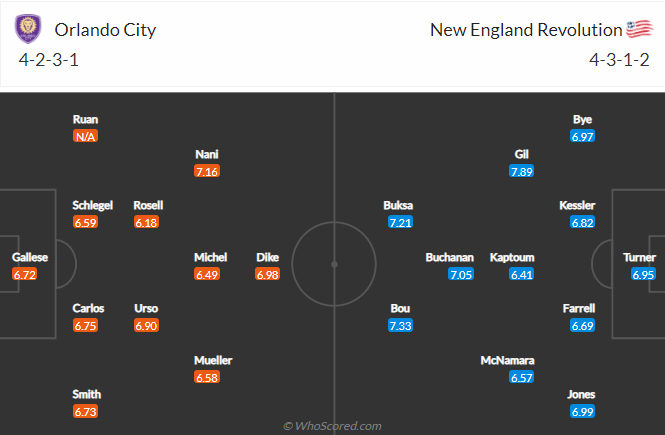Click Ruan's N/A rating badge
The width and height of the screenshot is (665, 435).
85,136
